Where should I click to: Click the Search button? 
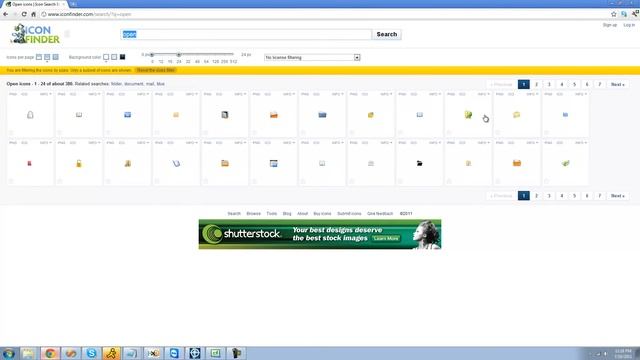tap(387, 34)
